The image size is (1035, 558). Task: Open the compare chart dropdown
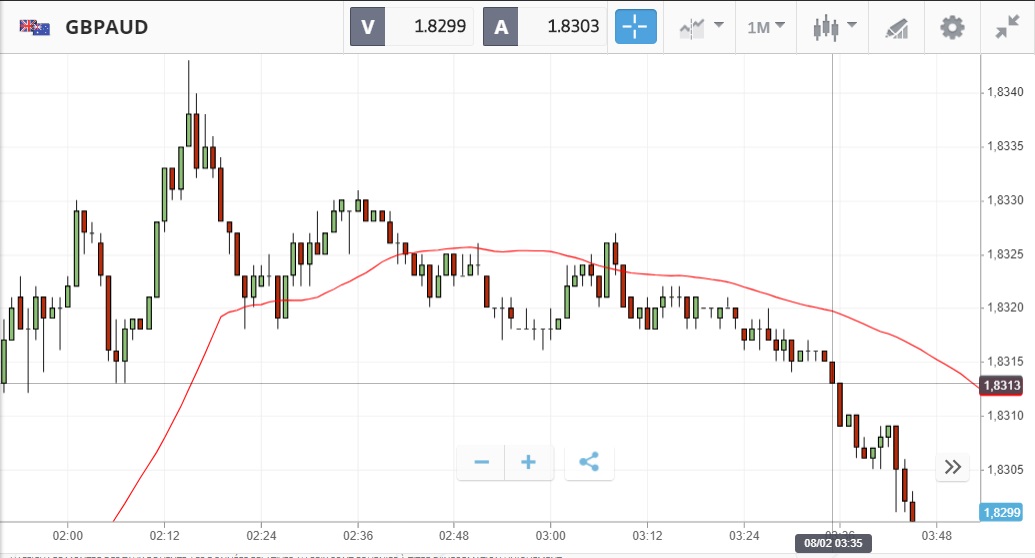coord(702,27)
